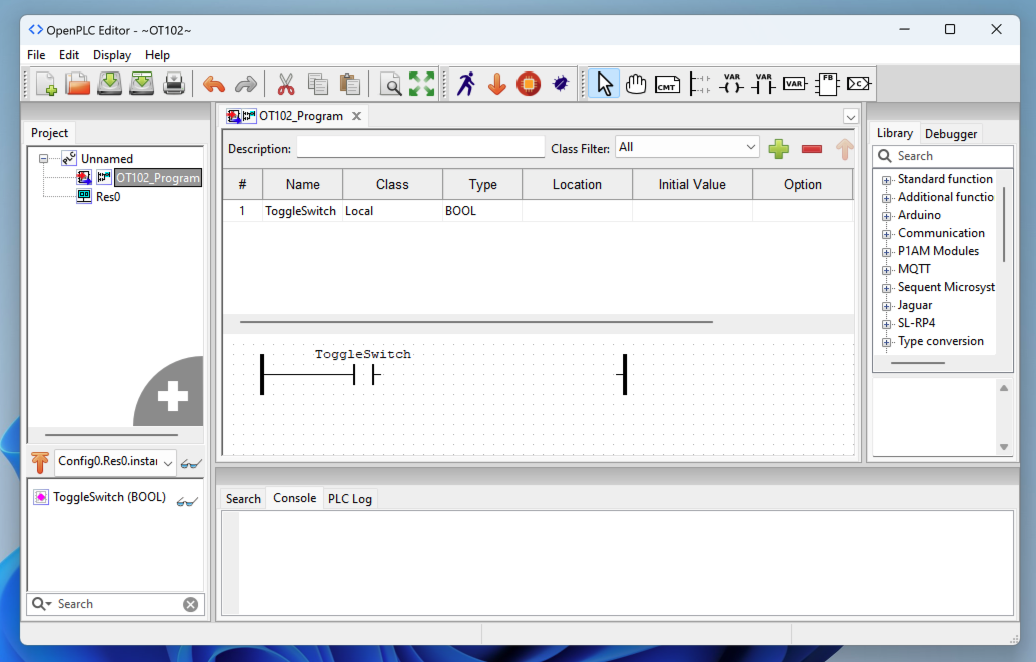The image size is (1036, 662).
Task: Click the orange download arrow icon
Action: click(x=497, y=84)
